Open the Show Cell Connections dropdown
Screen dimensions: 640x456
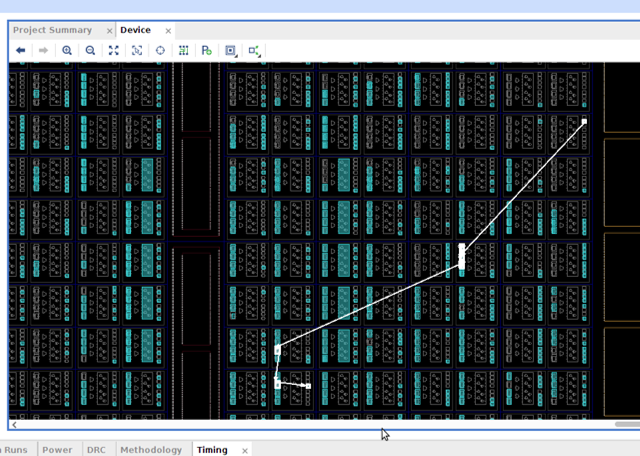254,51
